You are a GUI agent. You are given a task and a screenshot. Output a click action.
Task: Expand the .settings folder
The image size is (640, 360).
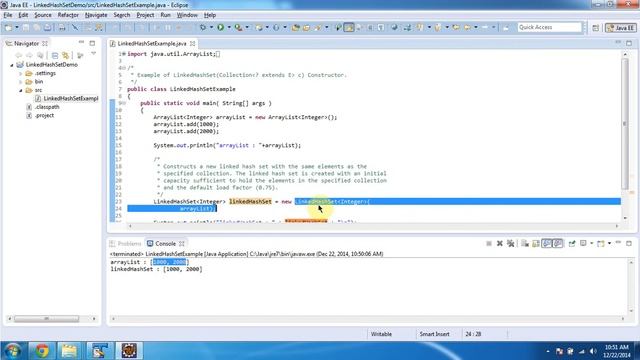[x=20, y=73]
